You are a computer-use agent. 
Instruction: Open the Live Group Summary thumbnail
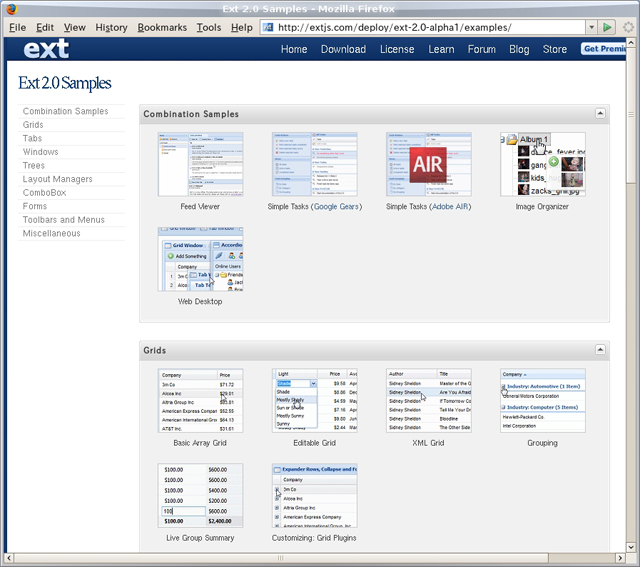200,495
